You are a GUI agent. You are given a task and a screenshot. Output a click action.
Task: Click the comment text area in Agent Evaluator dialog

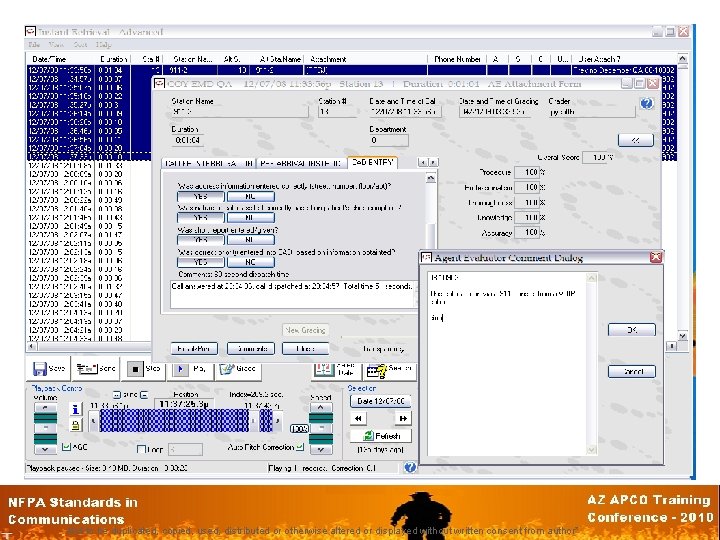[x=507, y=364]
